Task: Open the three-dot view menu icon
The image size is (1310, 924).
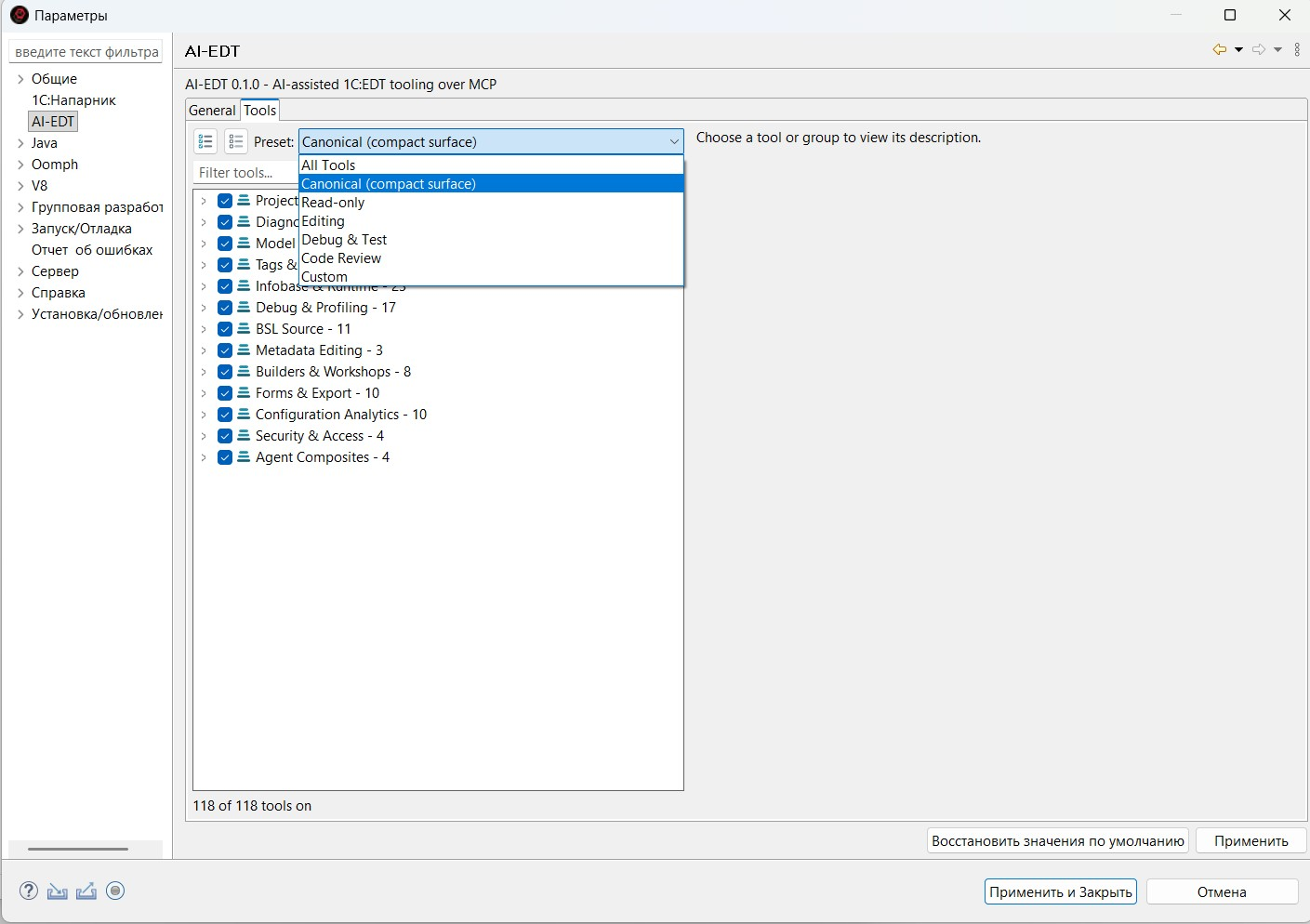Action: click(x=1298, y=50)
